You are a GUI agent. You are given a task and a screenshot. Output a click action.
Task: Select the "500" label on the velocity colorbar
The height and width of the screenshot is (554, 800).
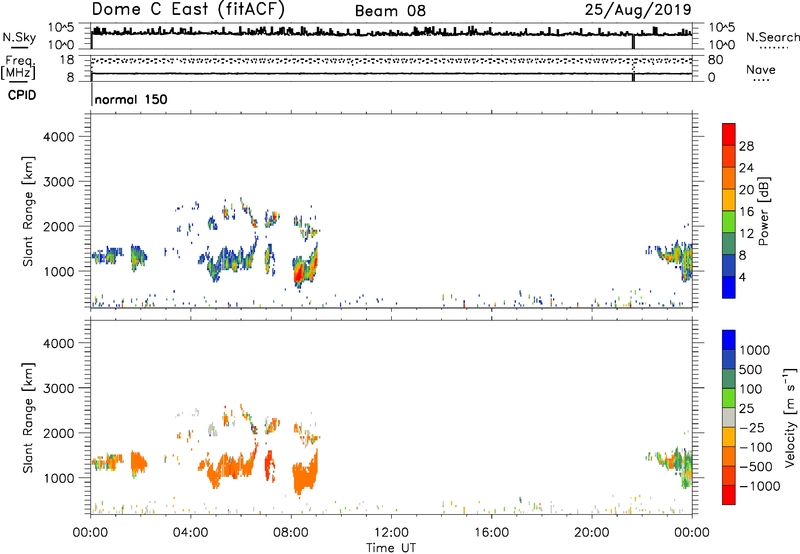[x=751, y=370]
